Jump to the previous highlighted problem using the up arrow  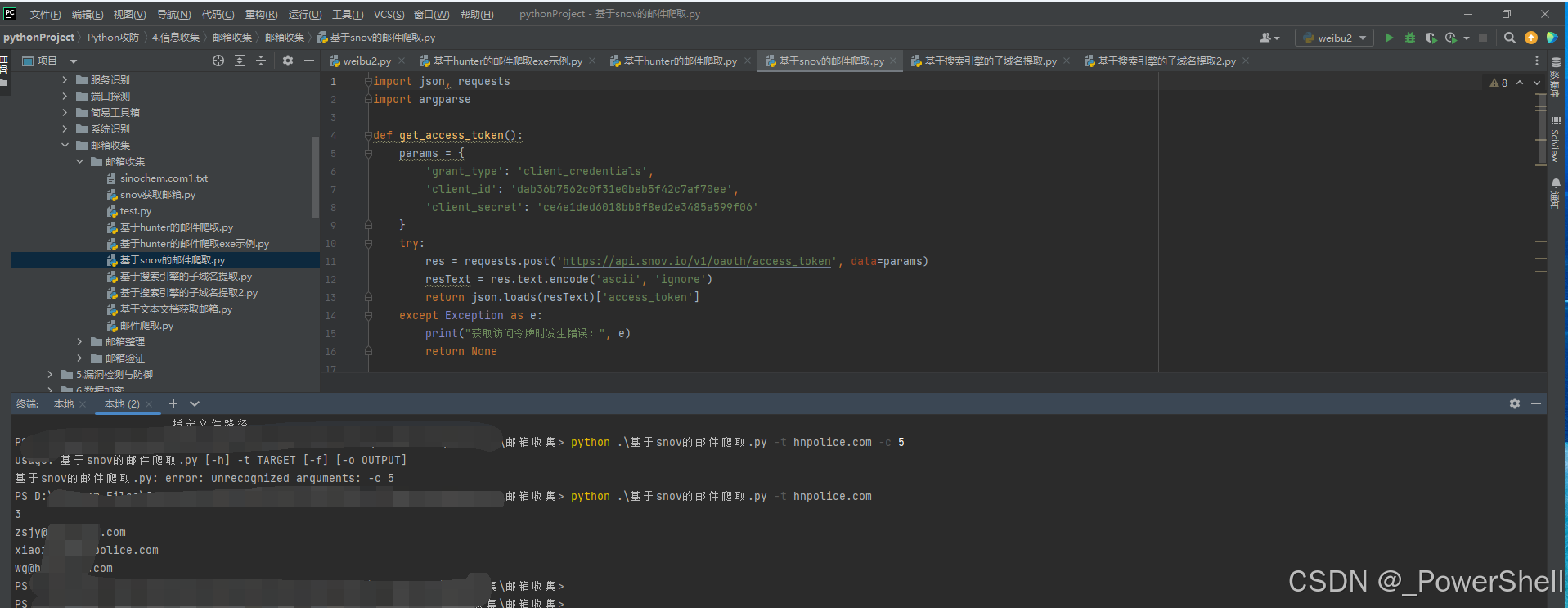tap(1520, 83)
